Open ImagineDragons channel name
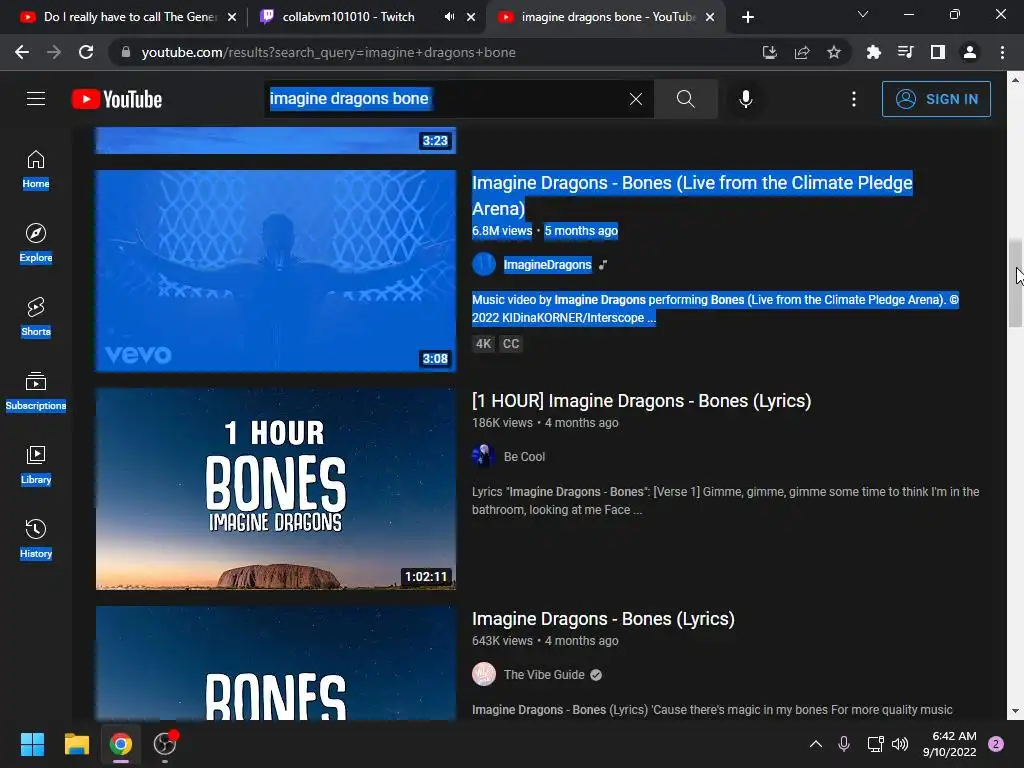 pos(547,264)
